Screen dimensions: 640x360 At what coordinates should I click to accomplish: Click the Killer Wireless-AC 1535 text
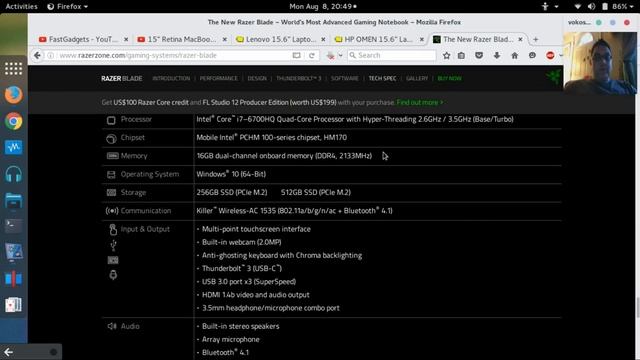tap(294, 211)
